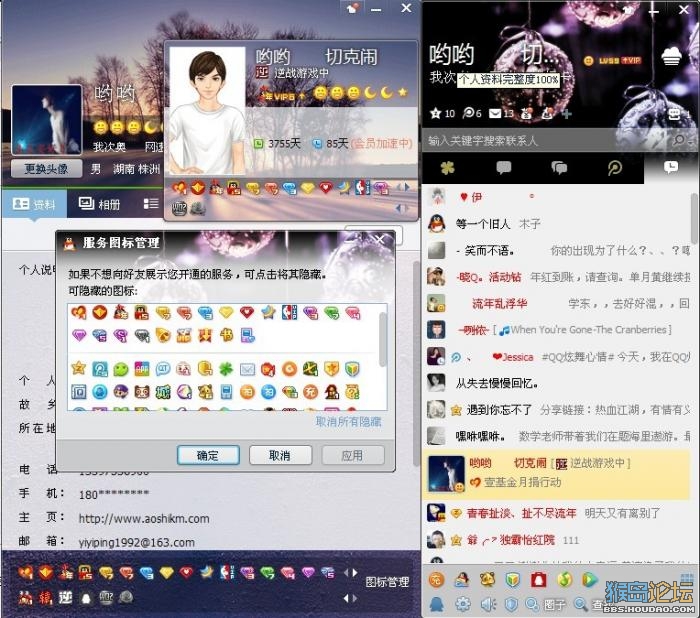Select the contact 独霸怡红院
The height and width of the screenshot is (618, 700).
pos(557,540)
